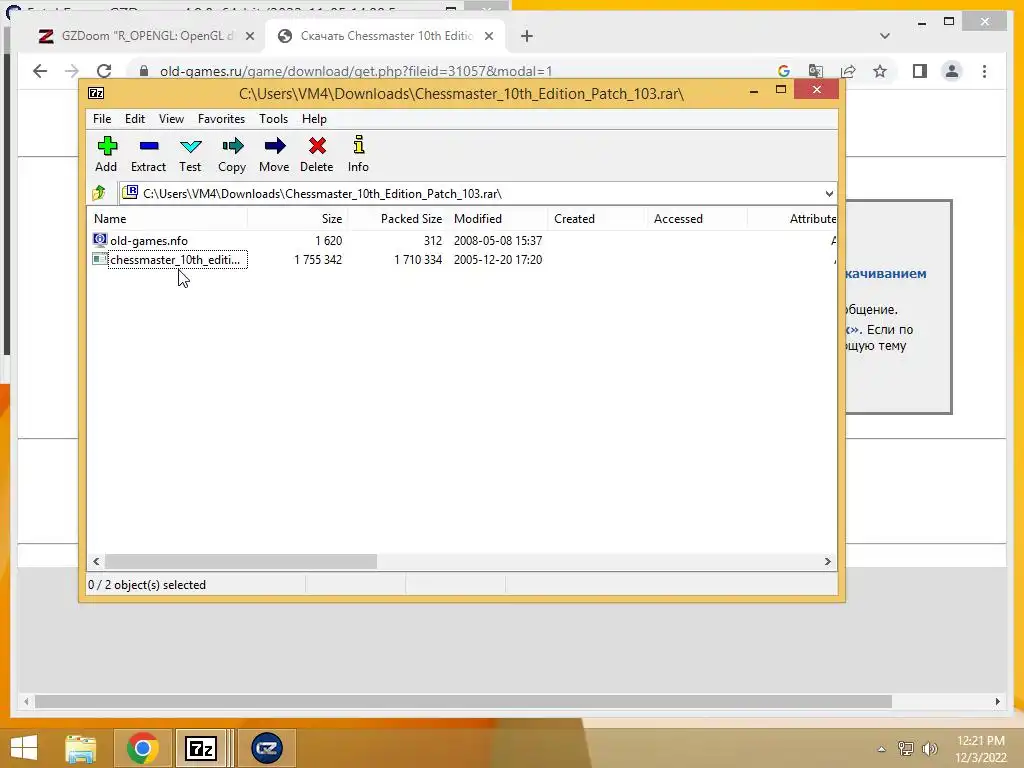Sort by Packed Size column header
The height and width of the screenshot is (768, 1024).
pyautogui.click(x=397, y=219)
